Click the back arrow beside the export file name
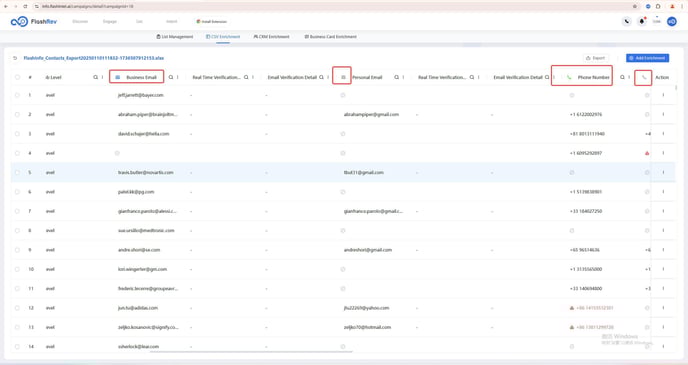688x365 pixels. coord(15,58)
